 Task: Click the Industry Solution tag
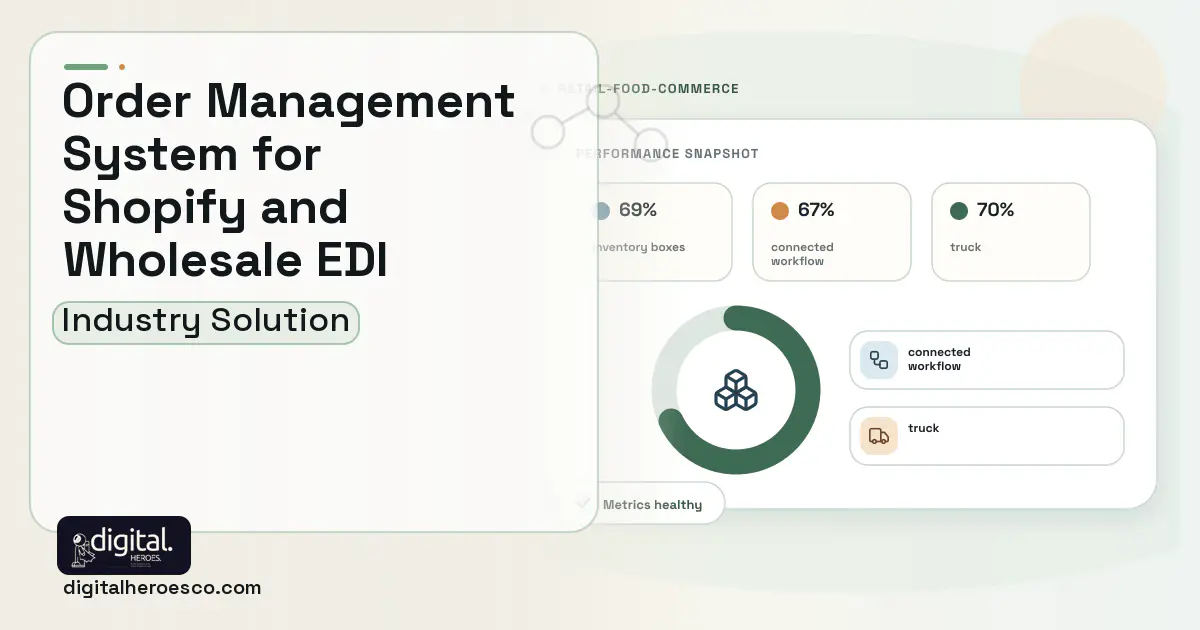(x=205, y=322)
